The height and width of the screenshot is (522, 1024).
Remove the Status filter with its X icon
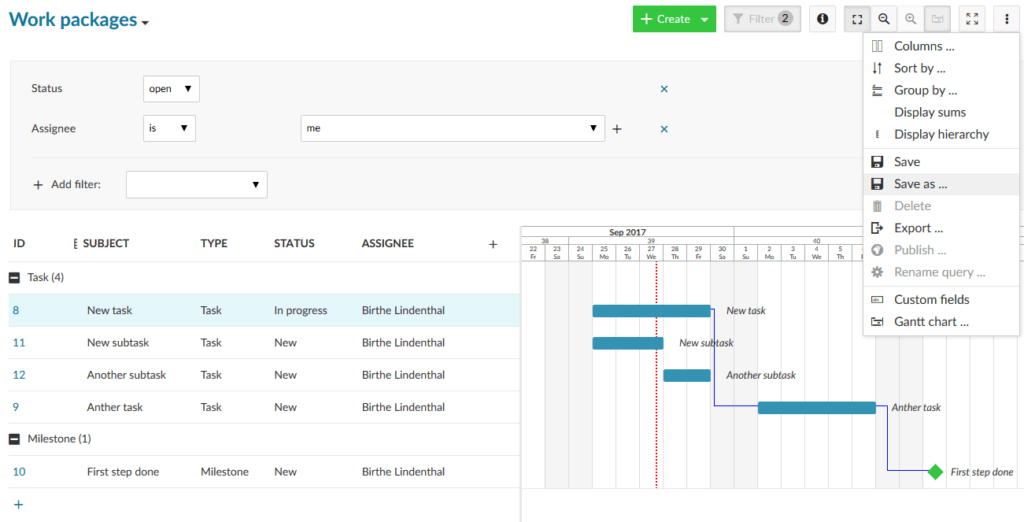pyautogui.click(x=664, y=89)
